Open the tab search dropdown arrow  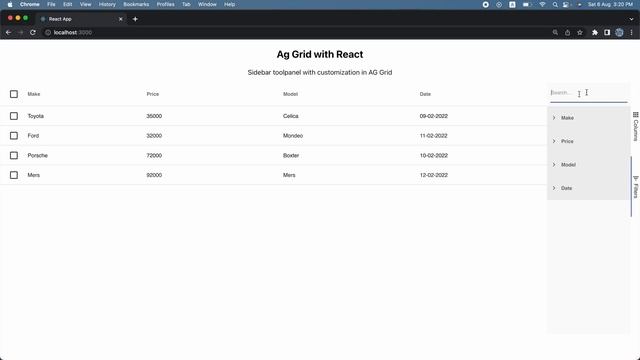(631, 19)
